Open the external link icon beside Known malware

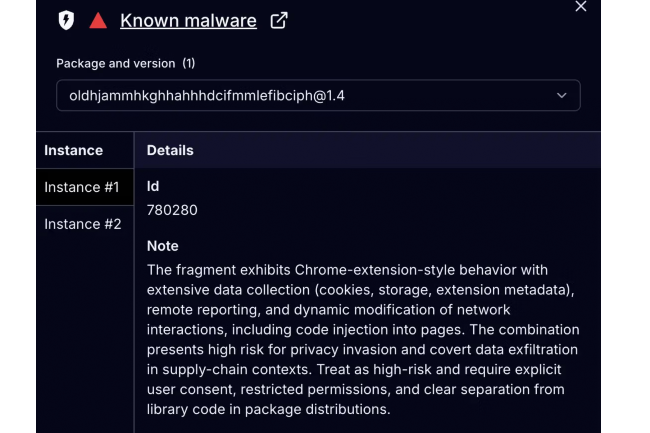tap(280, 20)
